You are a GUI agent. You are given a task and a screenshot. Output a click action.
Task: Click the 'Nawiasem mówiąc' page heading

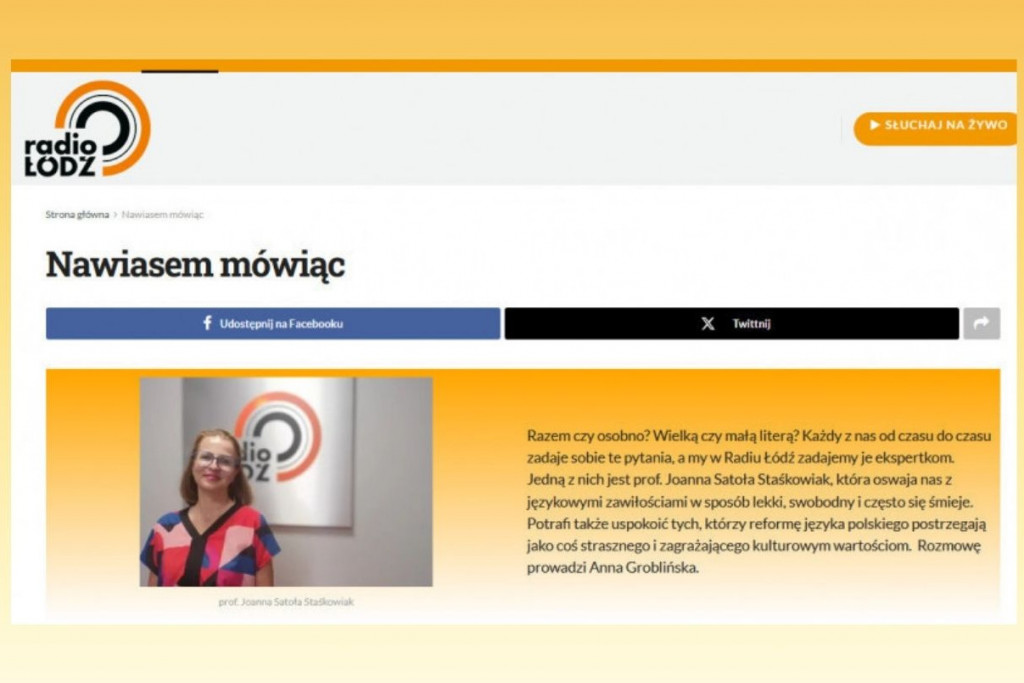point(195,265)
